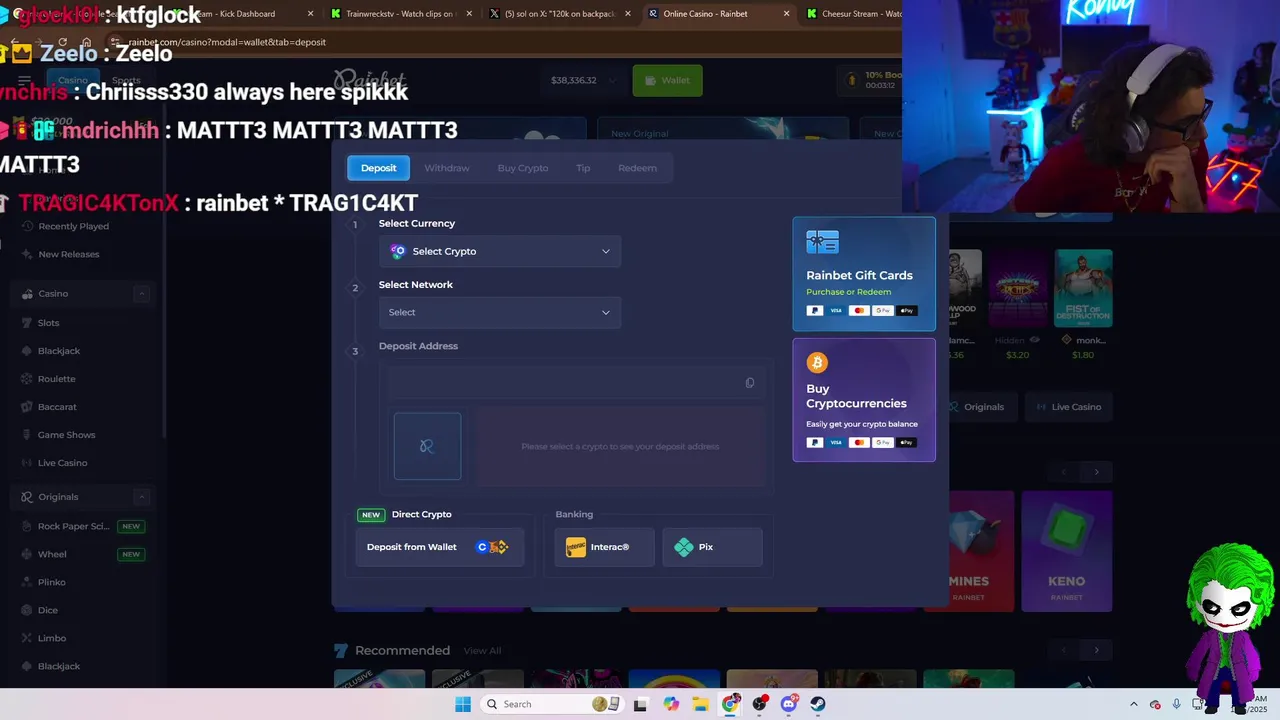Click next arrow above Mines and Keno
This screenshot has width=1280, height=720.
1097,472
